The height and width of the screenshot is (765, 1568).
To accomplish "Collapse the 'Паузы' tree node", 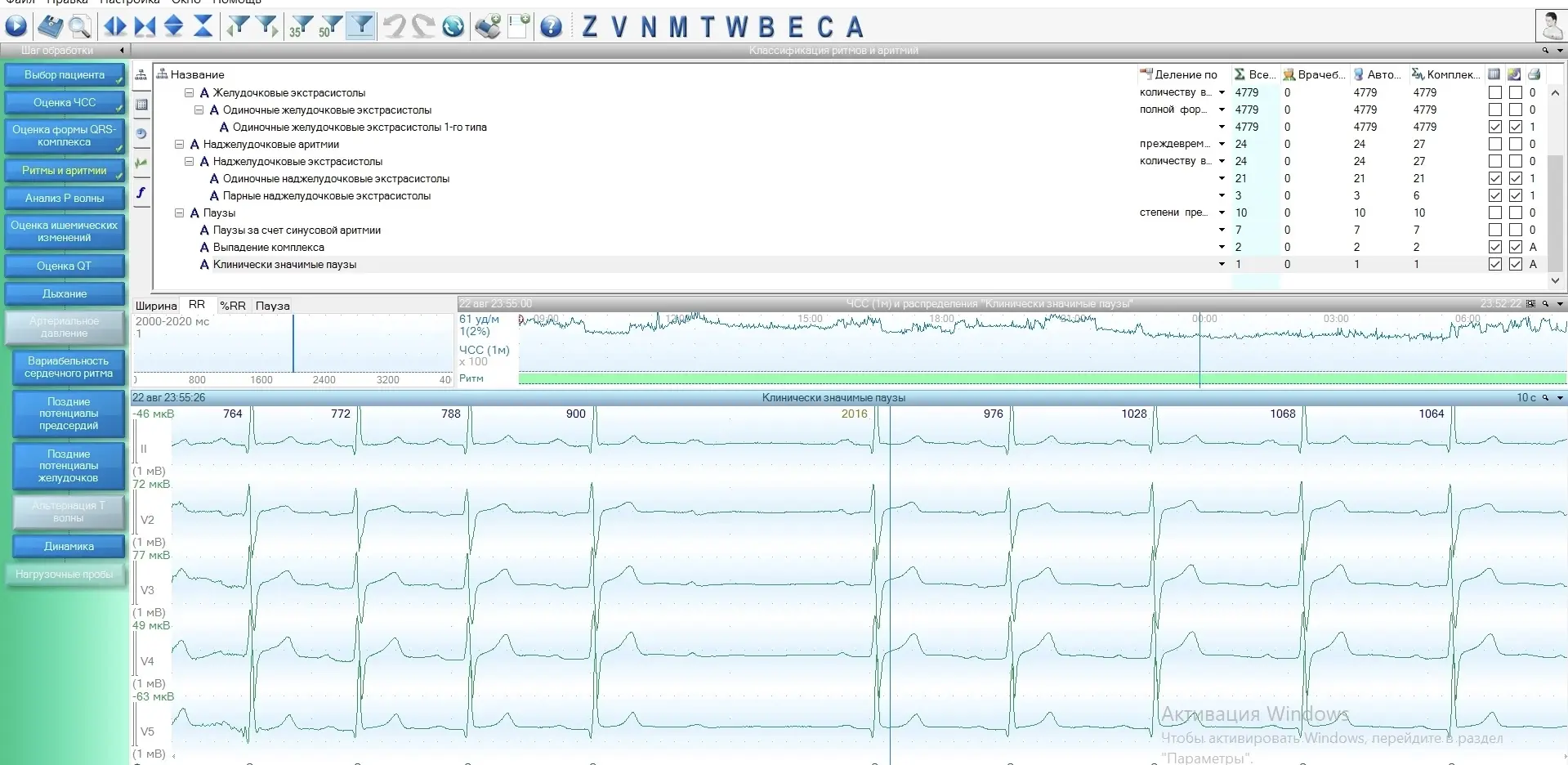I will pos(179,212).
